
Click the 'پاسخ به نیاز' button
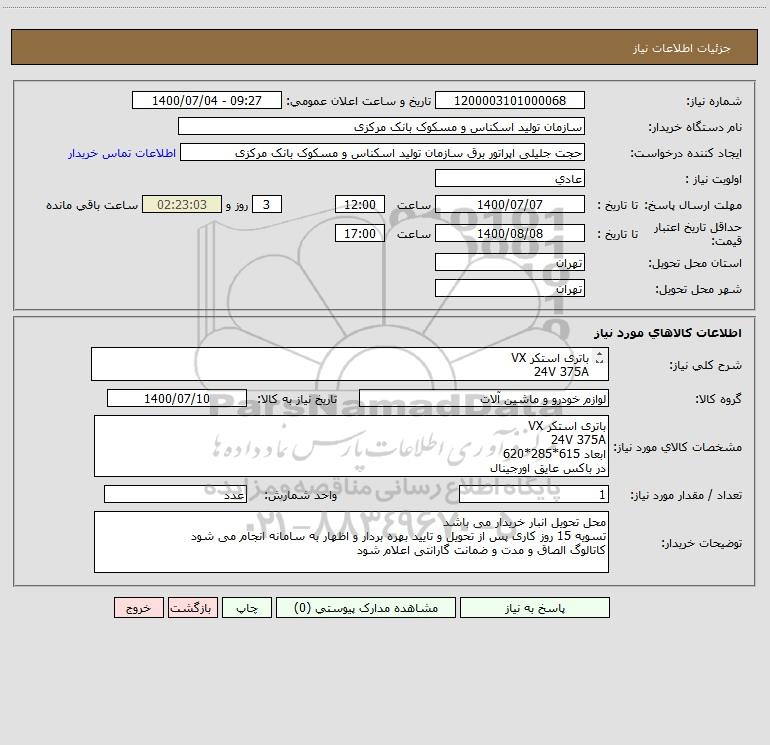tap(535, 608)
